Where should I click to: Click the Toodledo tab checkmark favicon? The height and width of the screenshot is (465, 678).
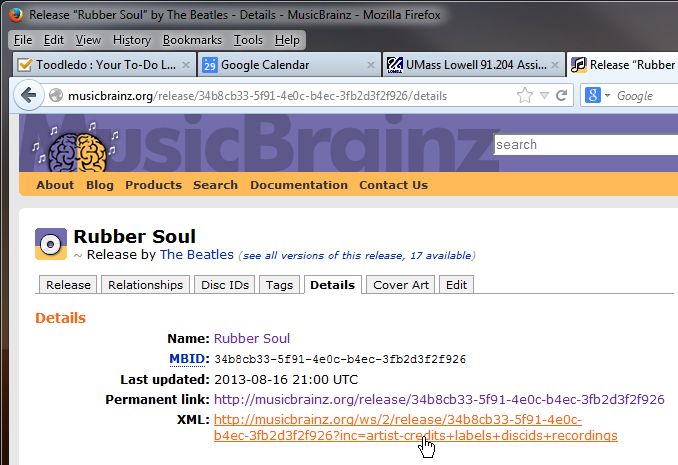(24, 65)
